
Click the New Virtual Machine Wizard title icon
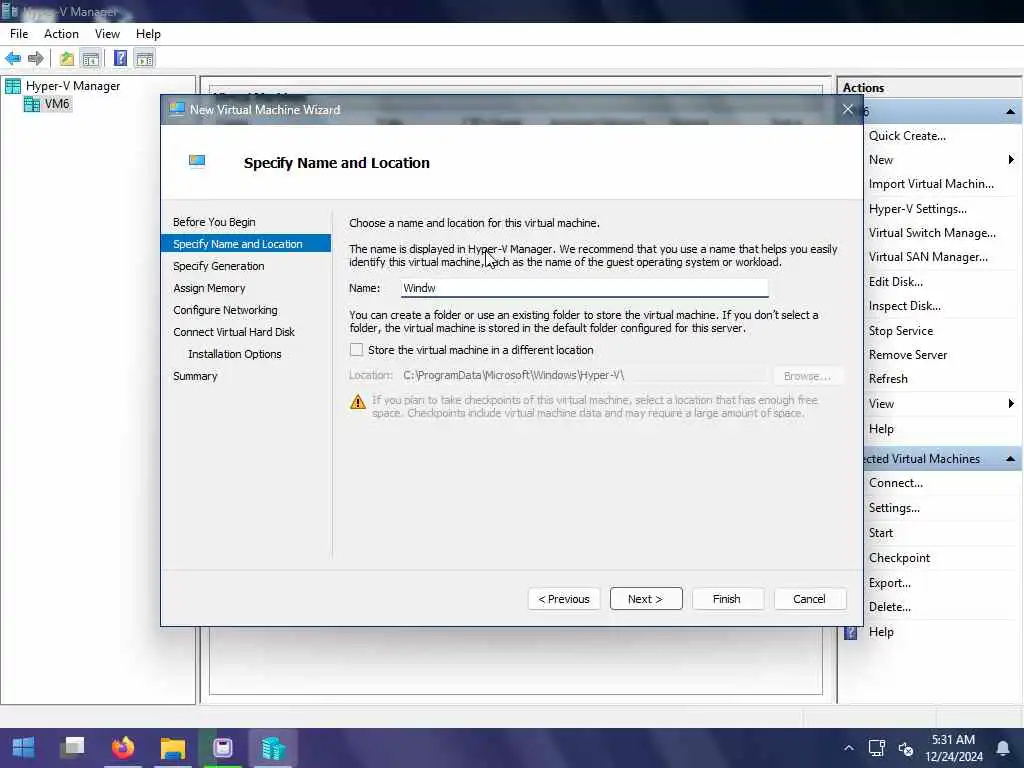tap(176, 109)
